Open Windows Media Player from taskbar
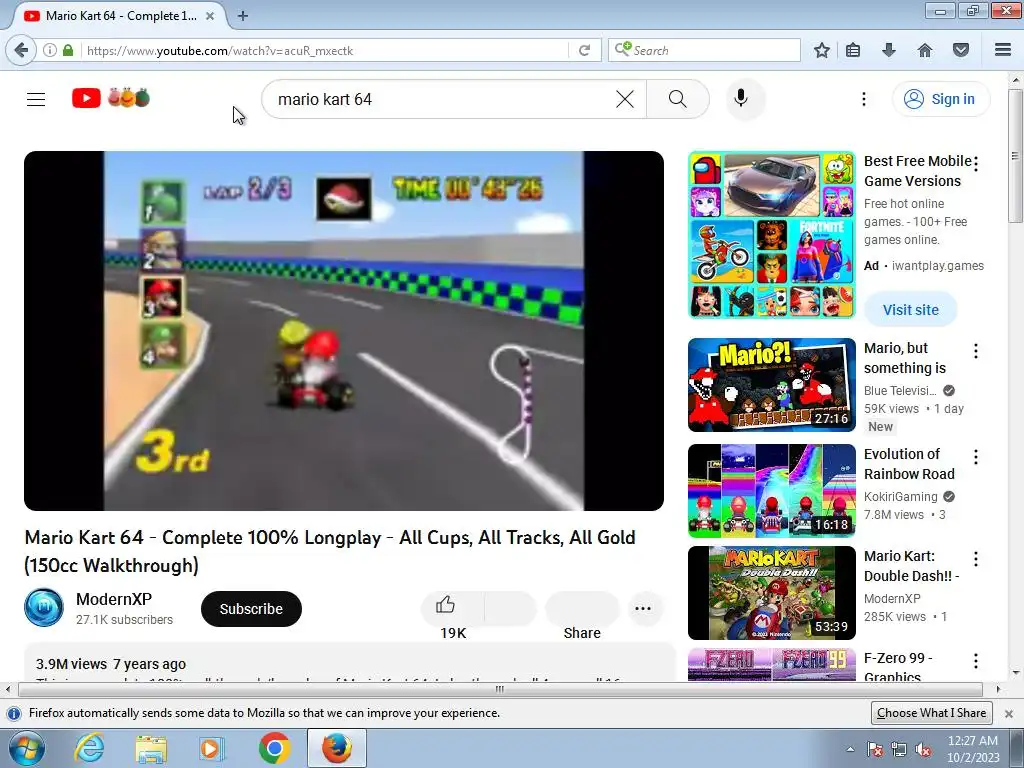Screen dimensions: 1024x768 click(211, 748)
